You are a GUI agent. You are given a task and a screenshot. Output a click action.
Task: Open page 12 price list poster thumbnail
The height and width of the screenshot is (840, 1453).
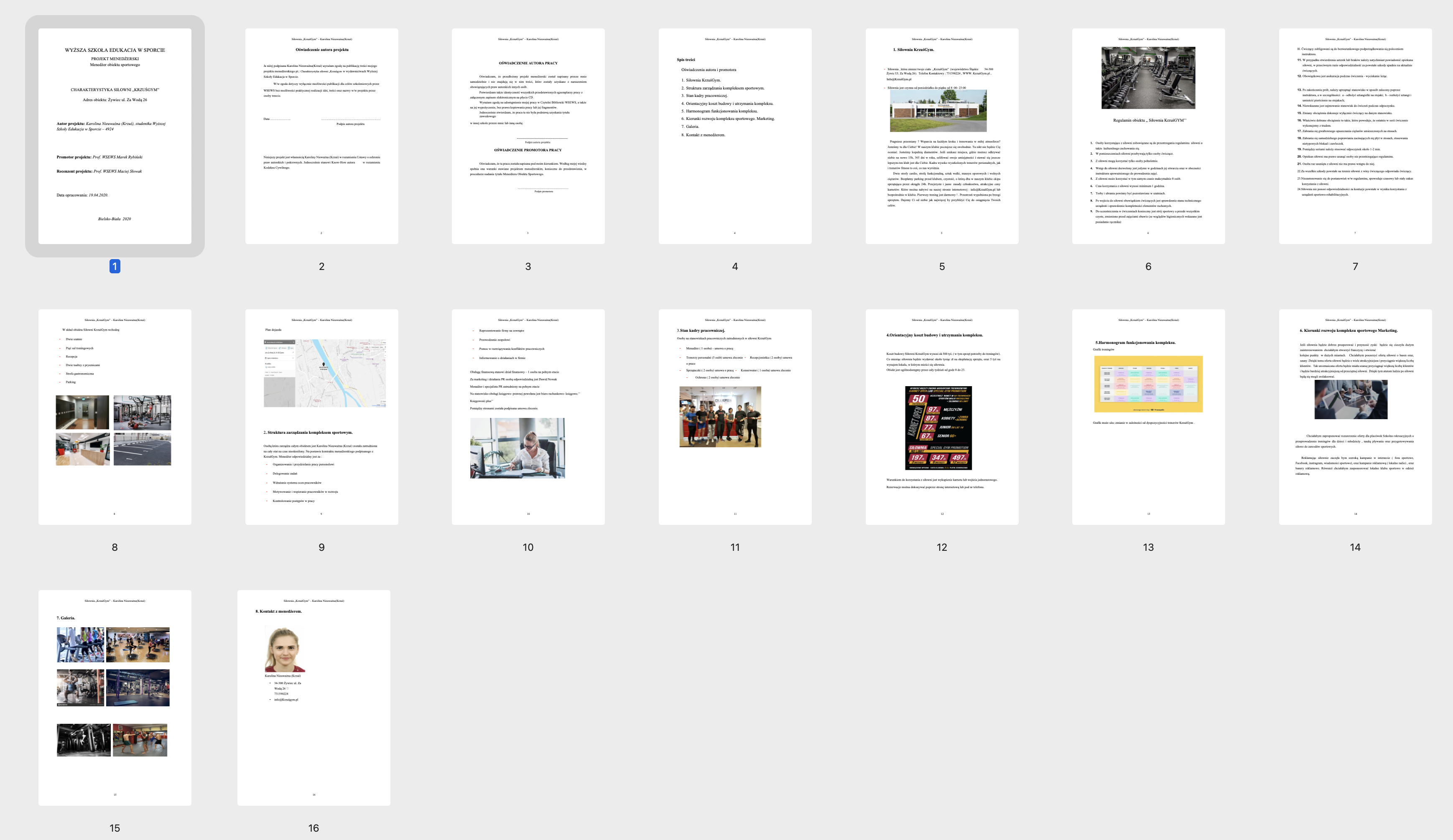[x=942, y=417]
